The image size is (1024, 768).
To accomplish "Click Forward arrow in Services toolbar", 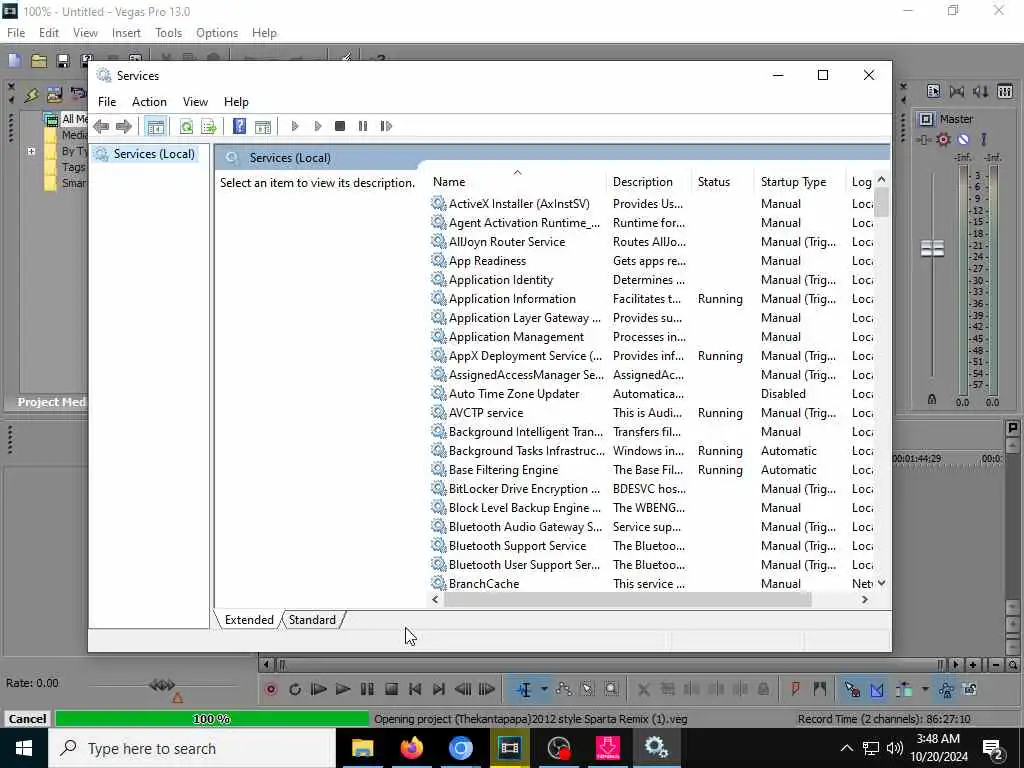I will [123, 126].
